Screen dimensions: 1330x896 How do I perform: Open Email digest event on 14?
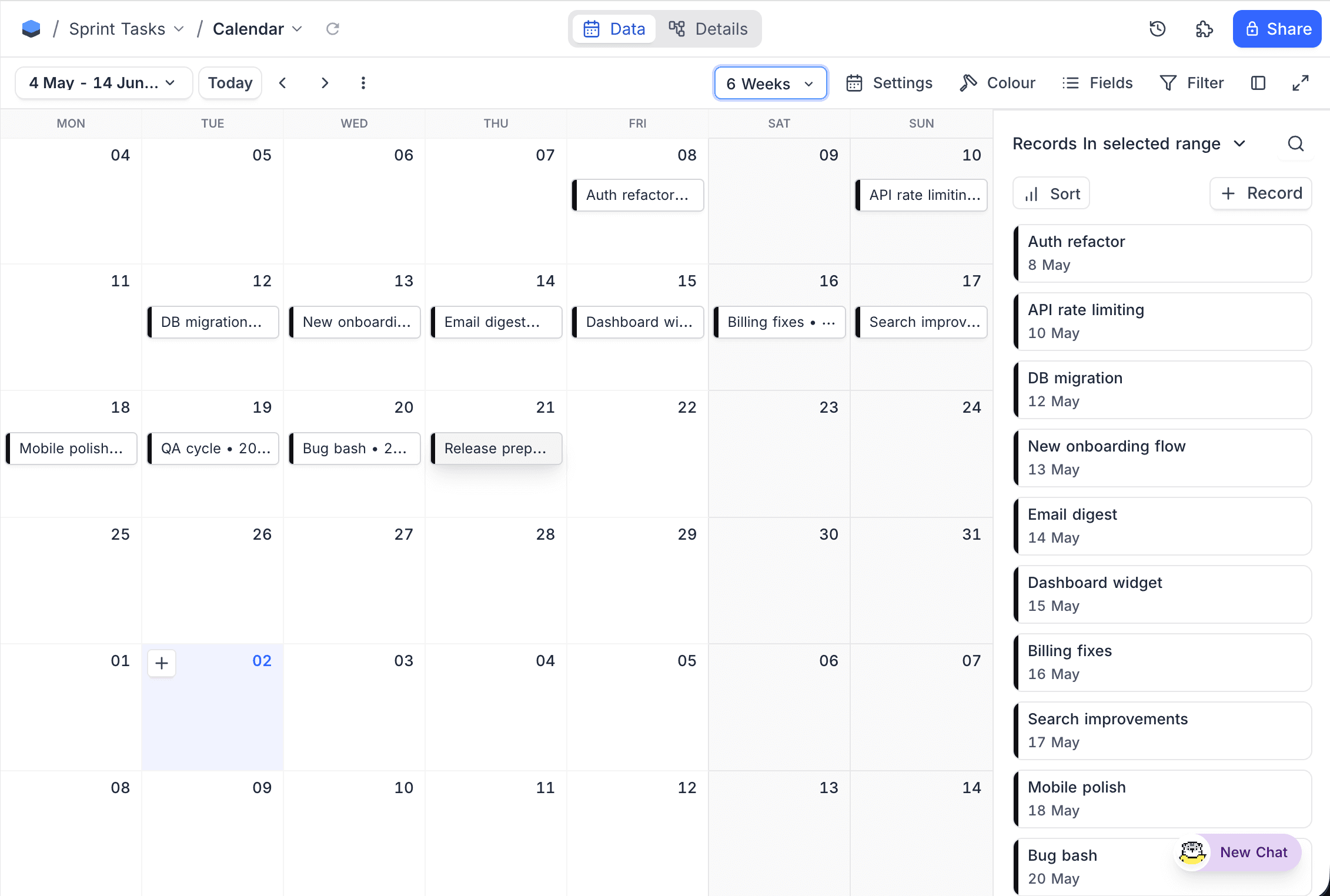coord(496,322)
